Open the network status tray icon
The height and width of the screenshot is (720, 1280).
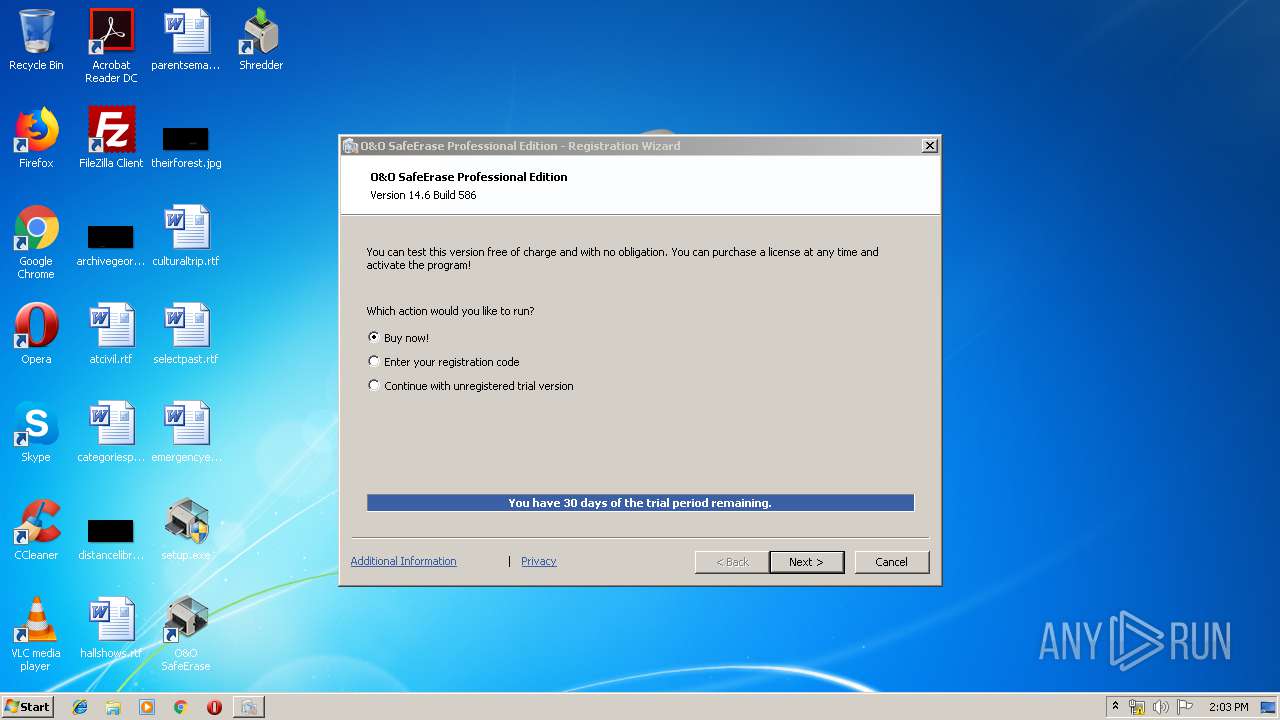(1137, 707)
